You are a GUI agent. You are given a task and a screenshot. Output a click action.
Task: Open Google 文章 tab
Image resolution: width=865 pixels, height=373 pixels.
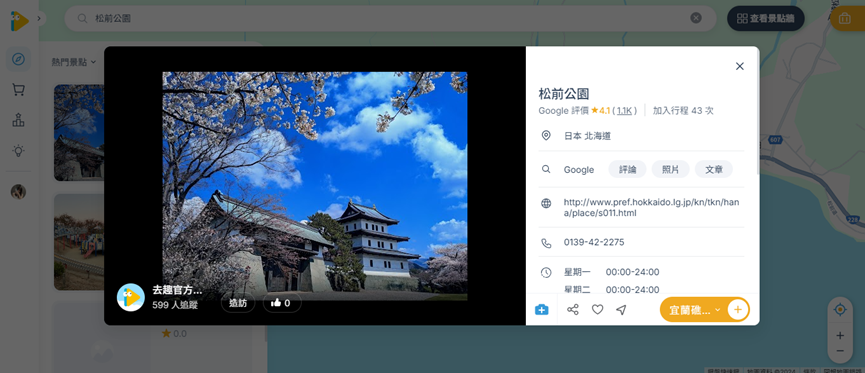click(x=713, y=169)
